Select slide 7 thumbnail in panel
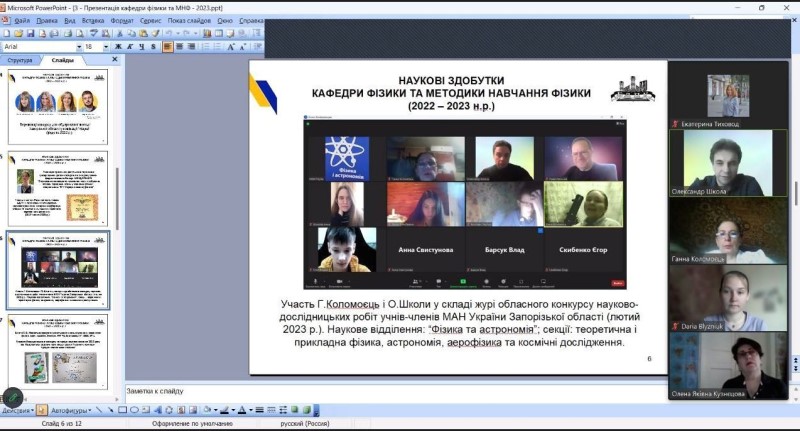The height and width of the screenshot is (431, 800). [58, 351]
